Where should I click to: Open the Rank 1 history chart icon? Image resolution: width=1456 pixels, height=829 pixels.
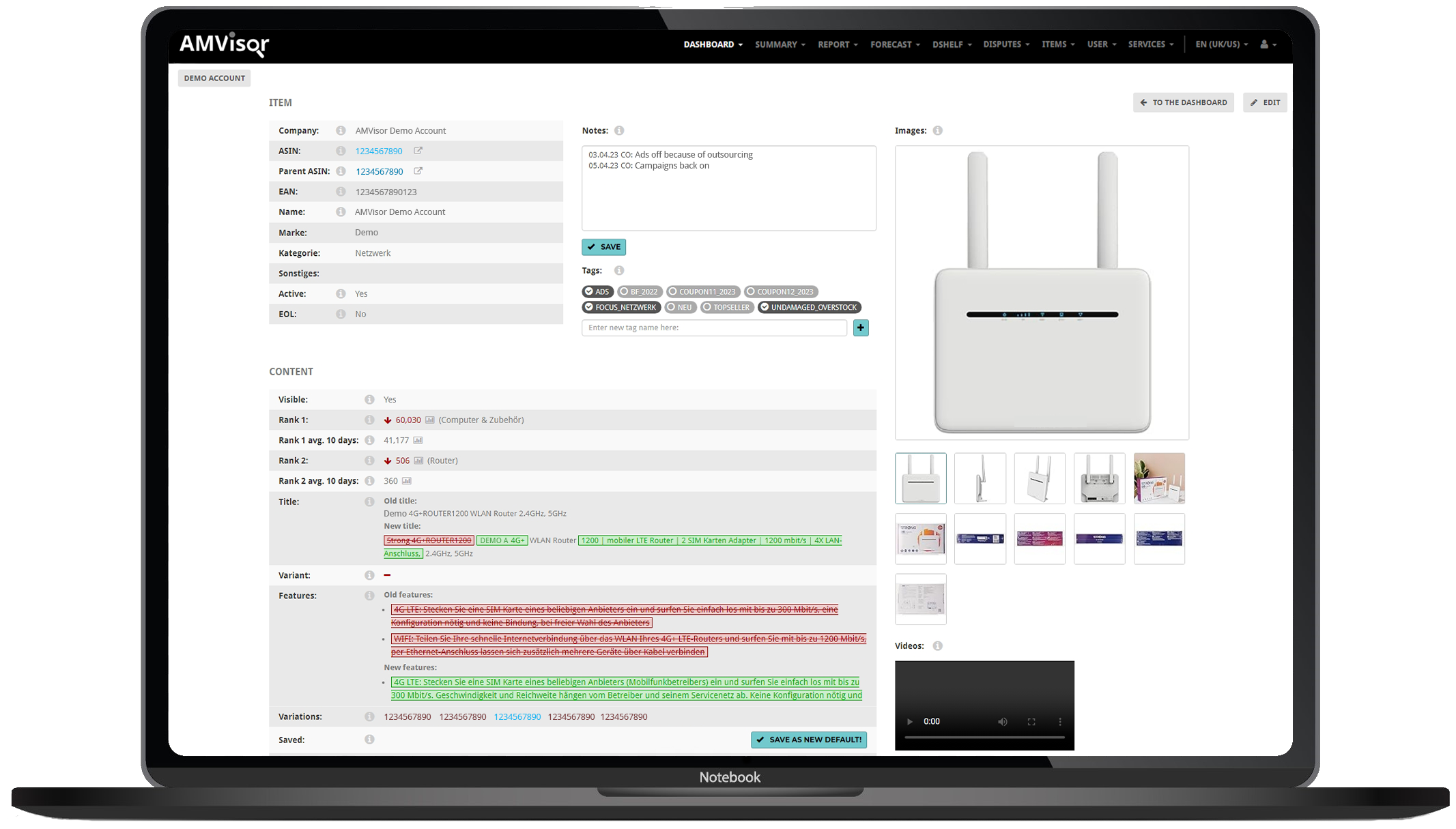[429, 420]
